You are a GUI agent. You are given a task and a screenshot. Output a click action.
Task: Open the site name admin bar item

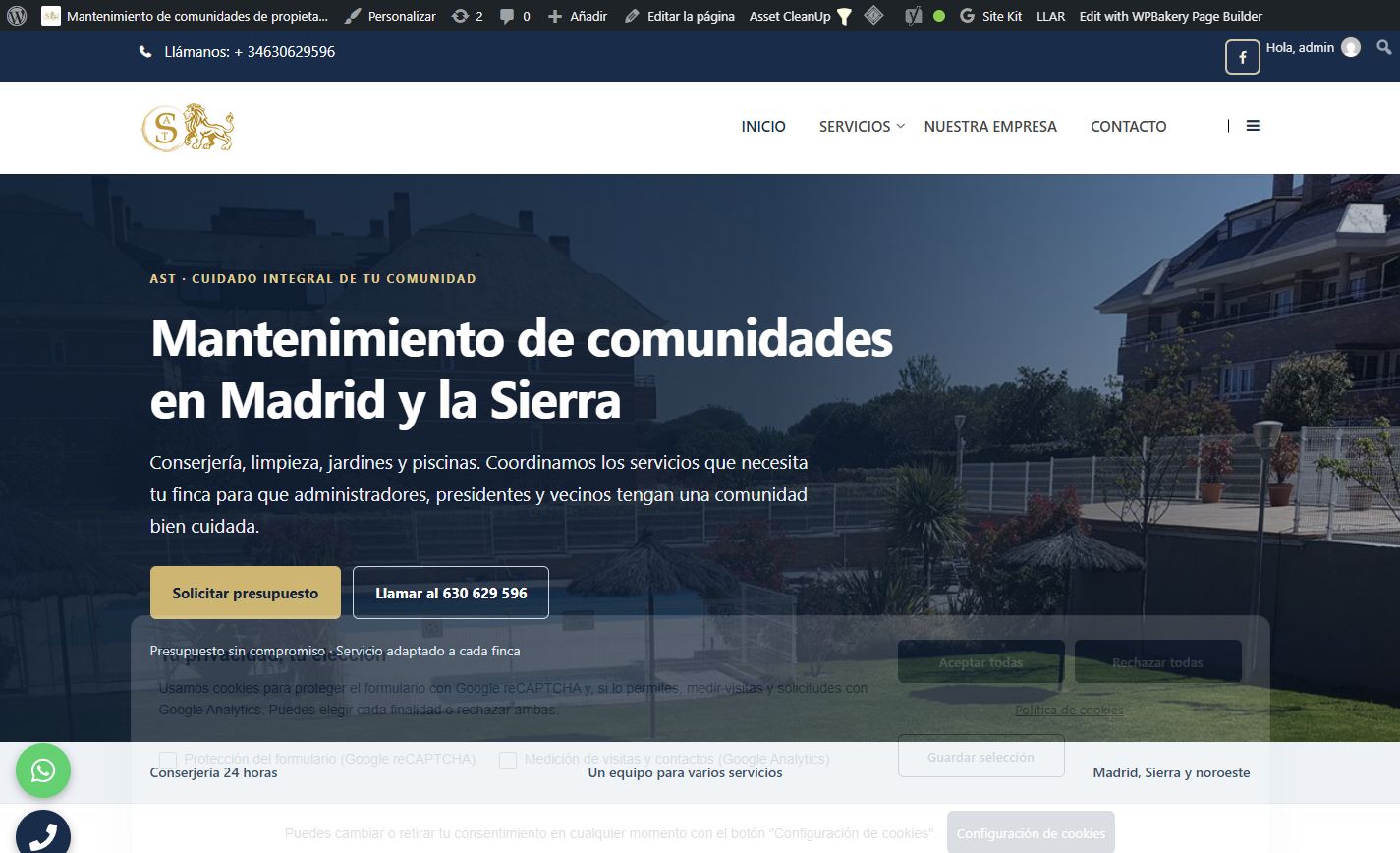click(x=185, y=16)
